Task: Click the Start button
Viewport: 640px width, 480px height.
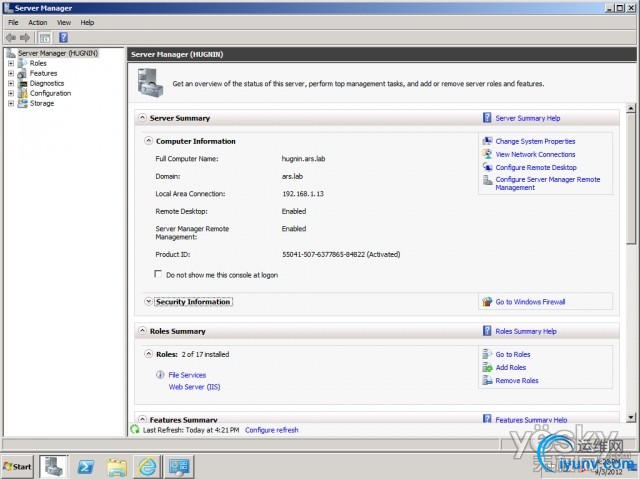Action: 17,467
